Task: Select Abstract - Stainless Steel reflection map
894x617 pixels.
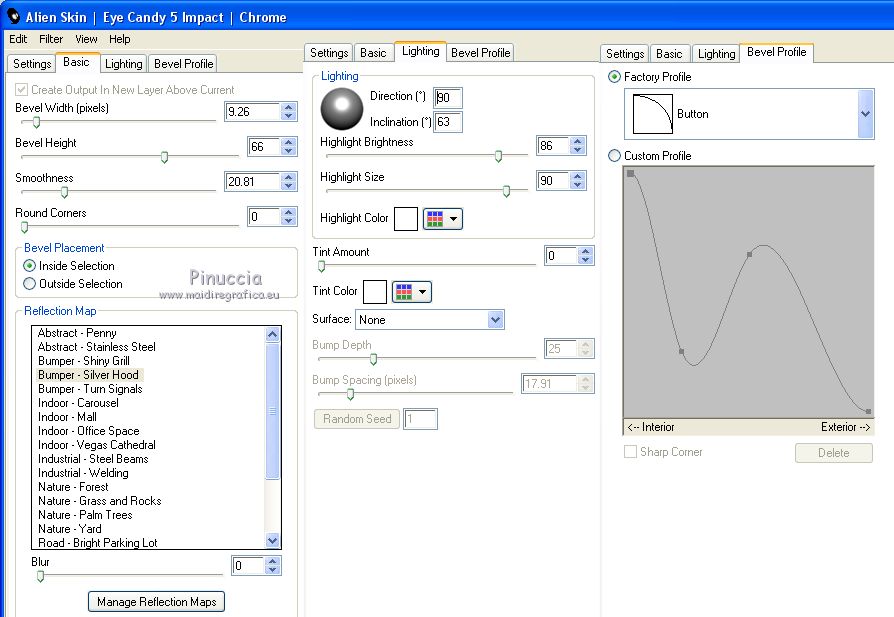Action: tap(96, 347)
